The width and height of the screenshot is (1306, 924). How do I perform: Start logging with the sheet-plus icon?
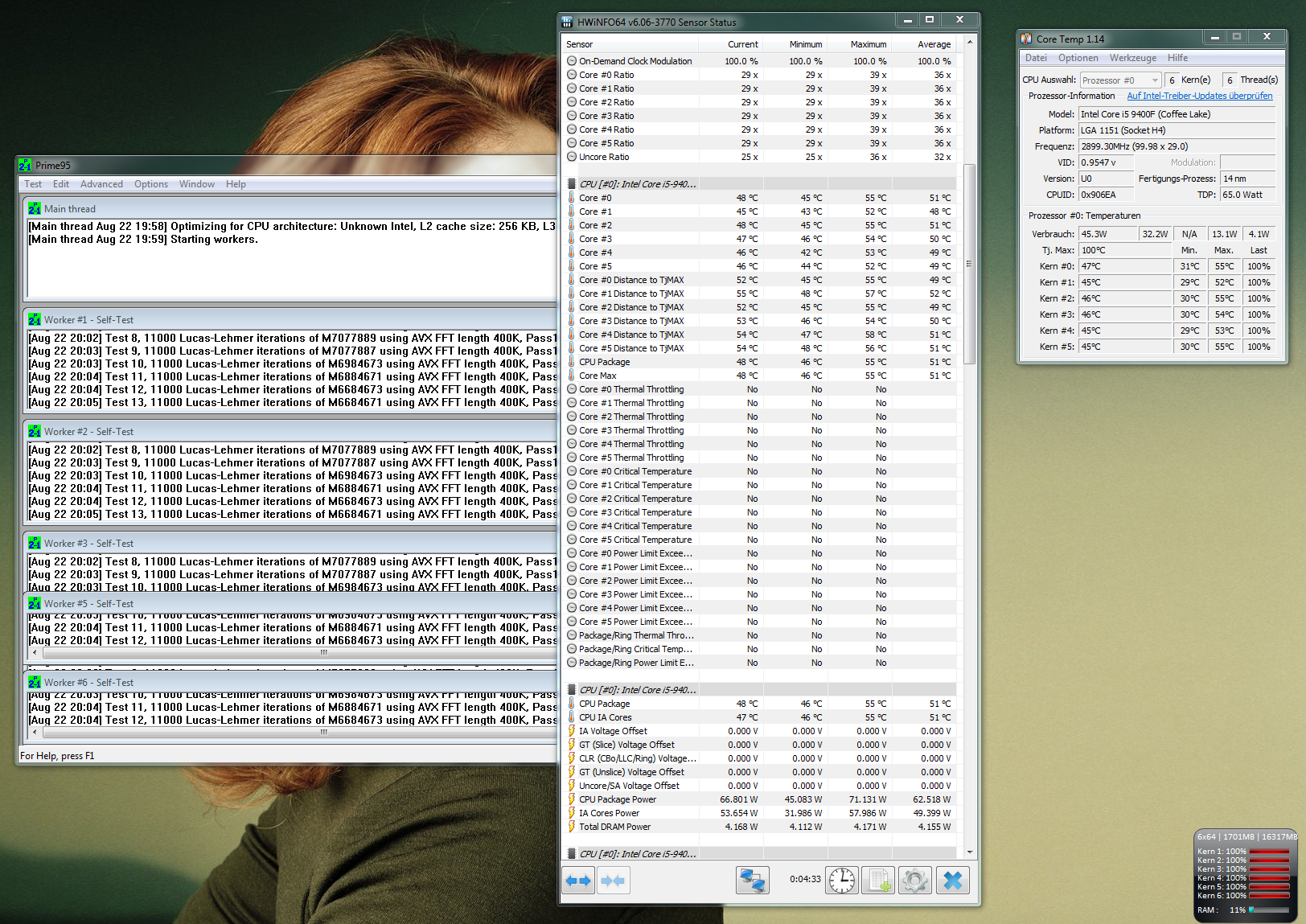click(x=878, y=881)
